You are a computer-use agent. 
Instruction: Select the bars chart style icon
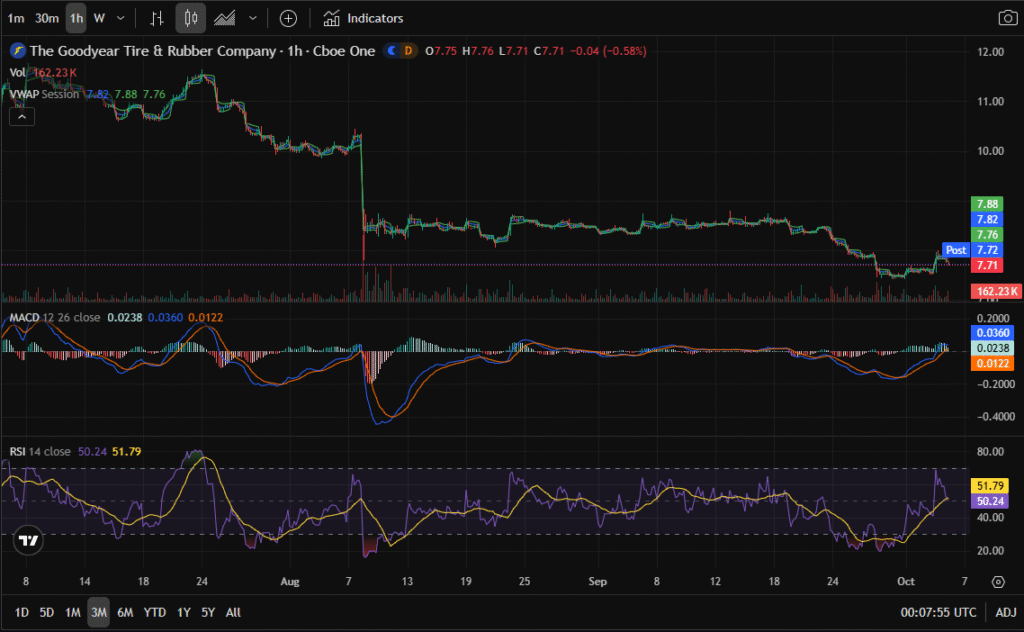coord(157,18)
